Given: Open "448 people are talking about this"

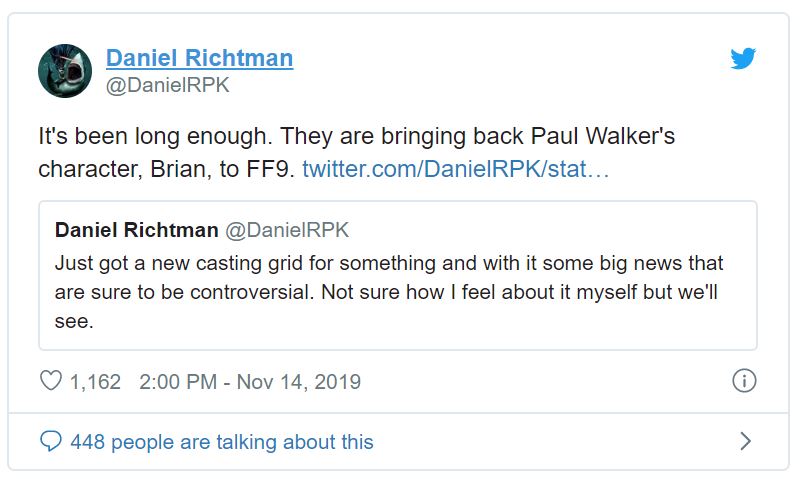Looking at the screenshot, I should [x=221, y=441].
